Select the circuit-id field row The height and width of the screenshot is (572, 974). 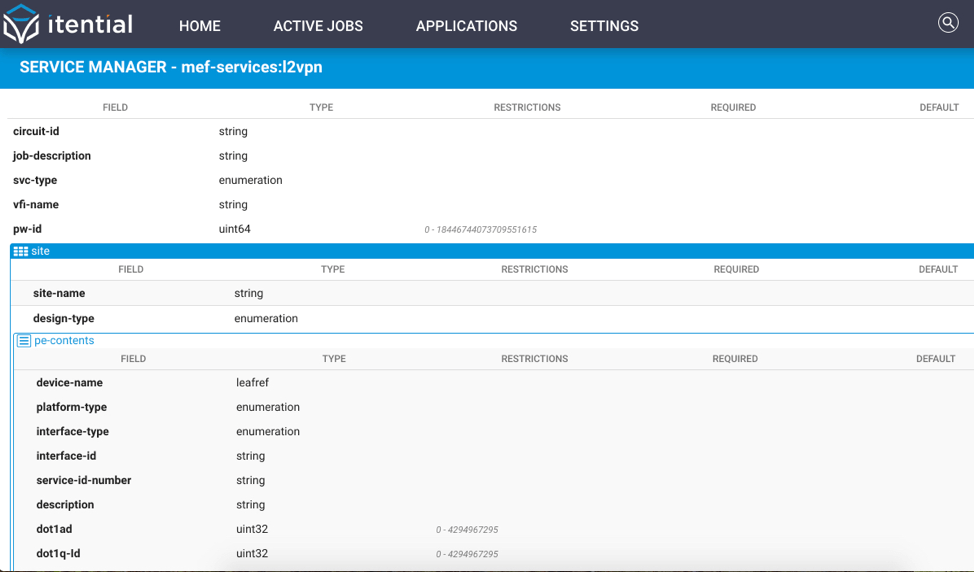pos(36,132)
